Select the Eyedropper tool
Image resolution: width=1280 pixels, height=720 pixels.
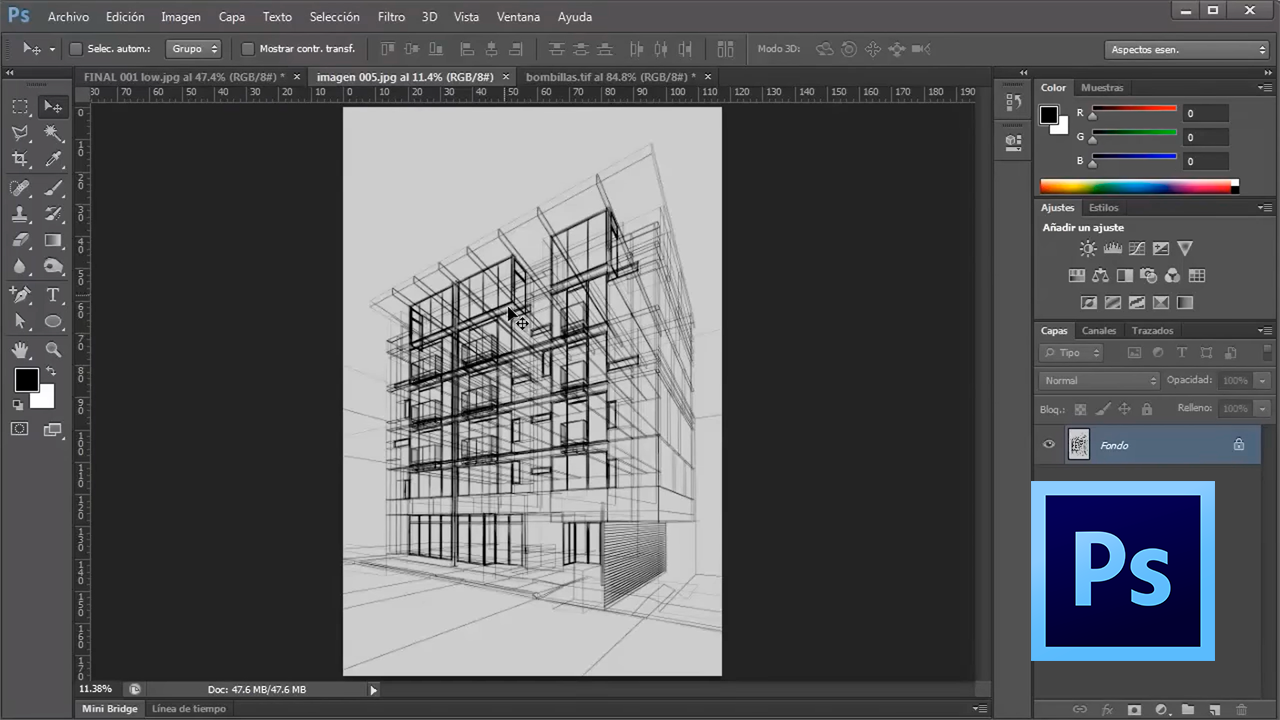pos(53,159)
